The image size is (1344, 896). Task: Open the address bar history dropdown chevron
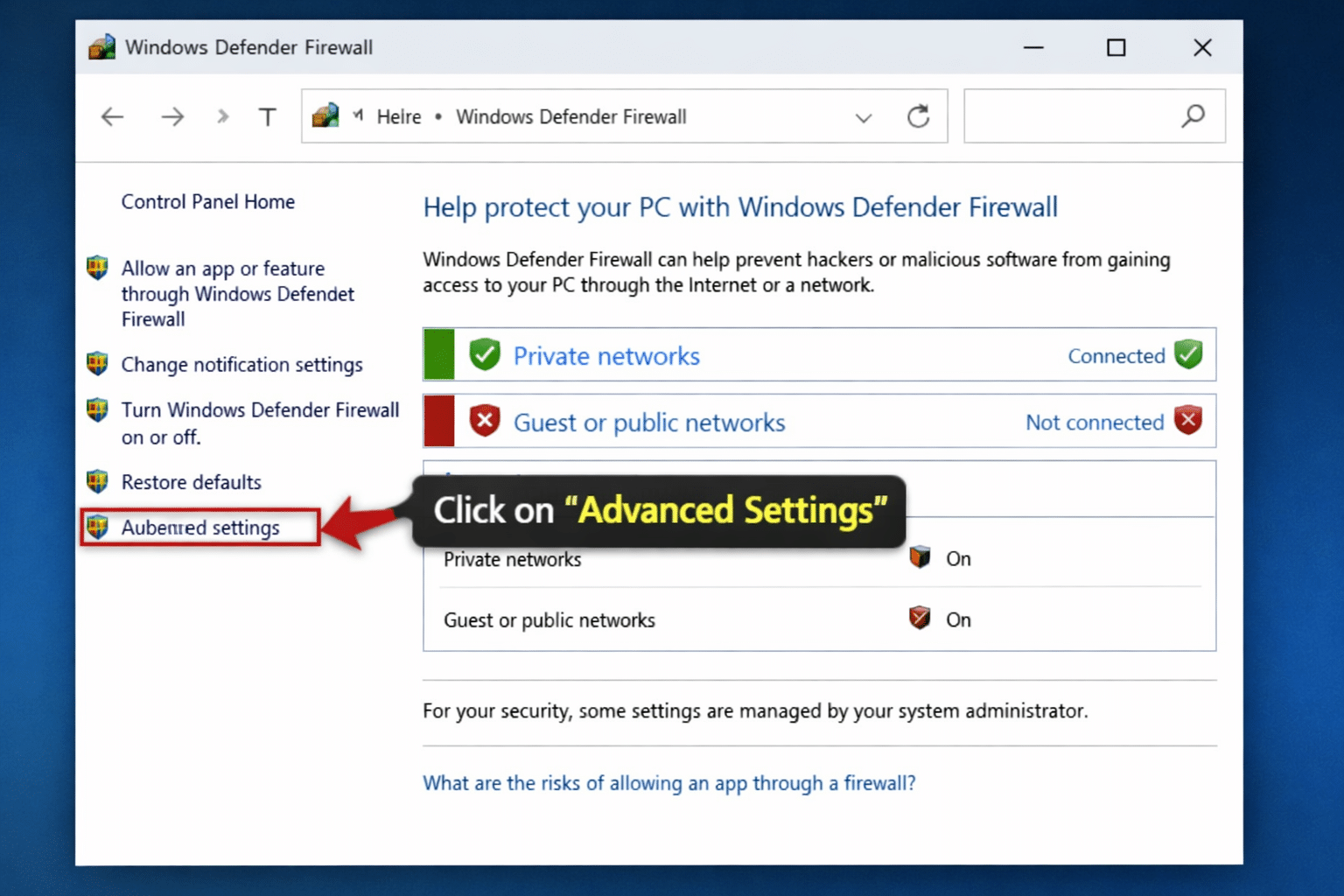[864, 117]
